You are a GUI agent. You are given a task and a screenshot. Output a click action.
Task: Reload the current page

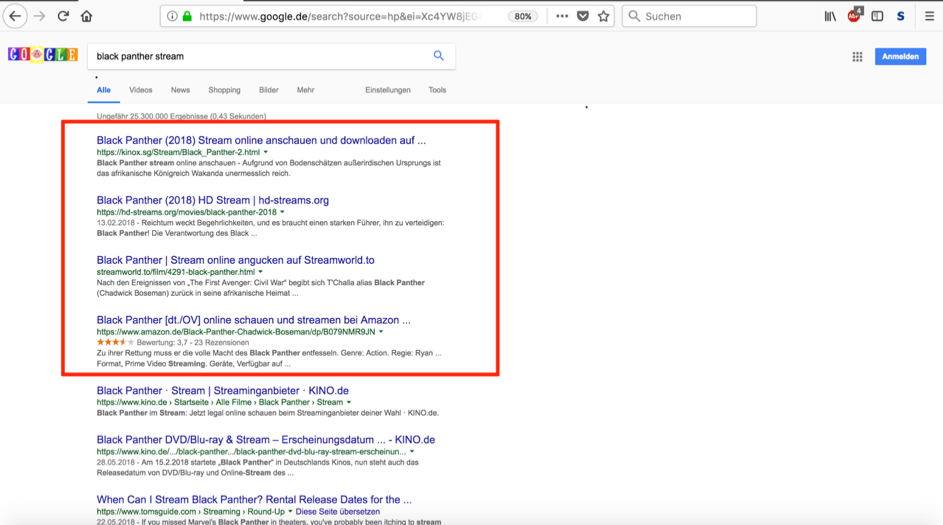pos(63,16)
